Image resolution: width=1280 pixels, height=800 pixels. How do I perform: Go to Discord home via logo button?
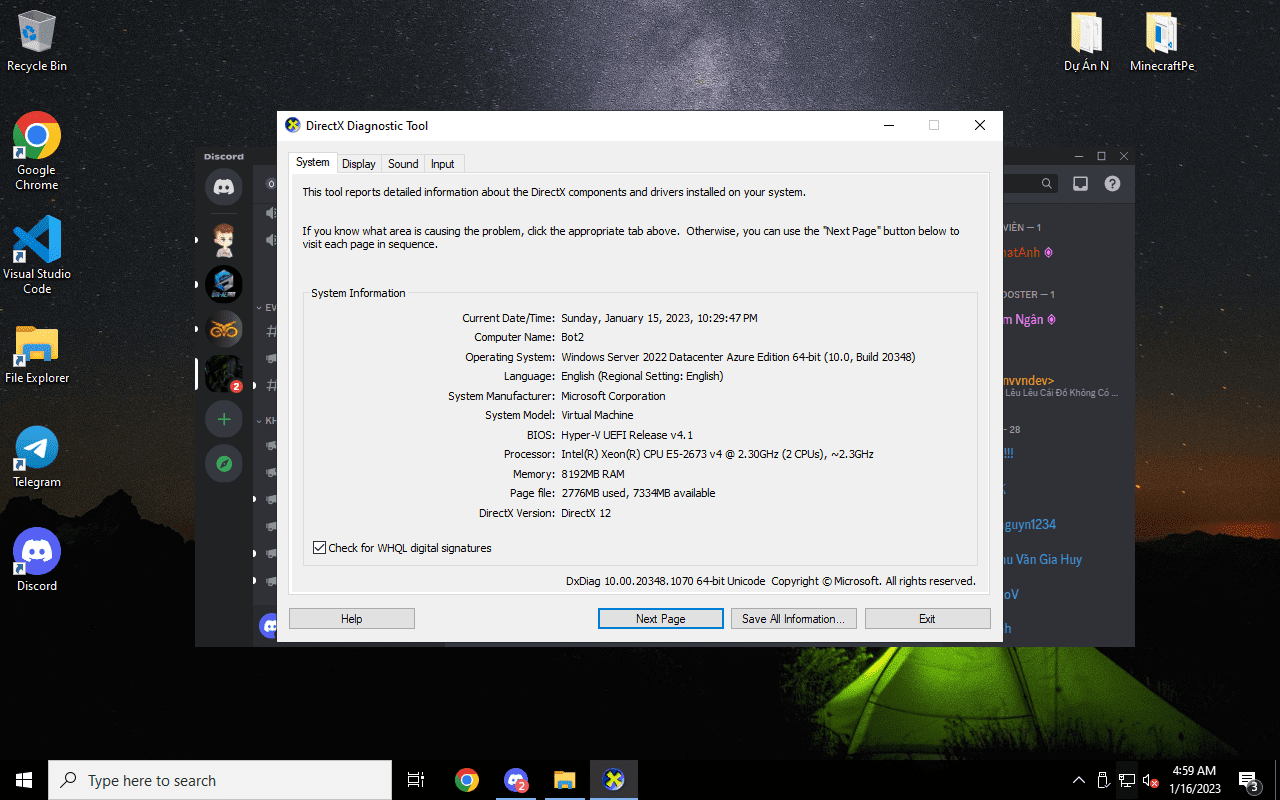(224, 187)
